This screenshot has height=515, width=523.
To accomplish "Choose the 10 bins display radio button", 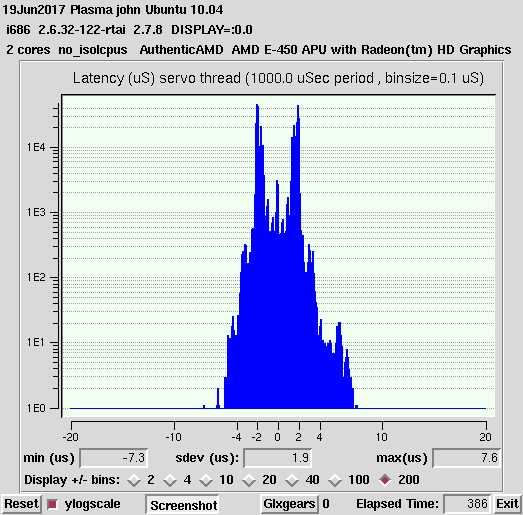I will pos(206,480).
